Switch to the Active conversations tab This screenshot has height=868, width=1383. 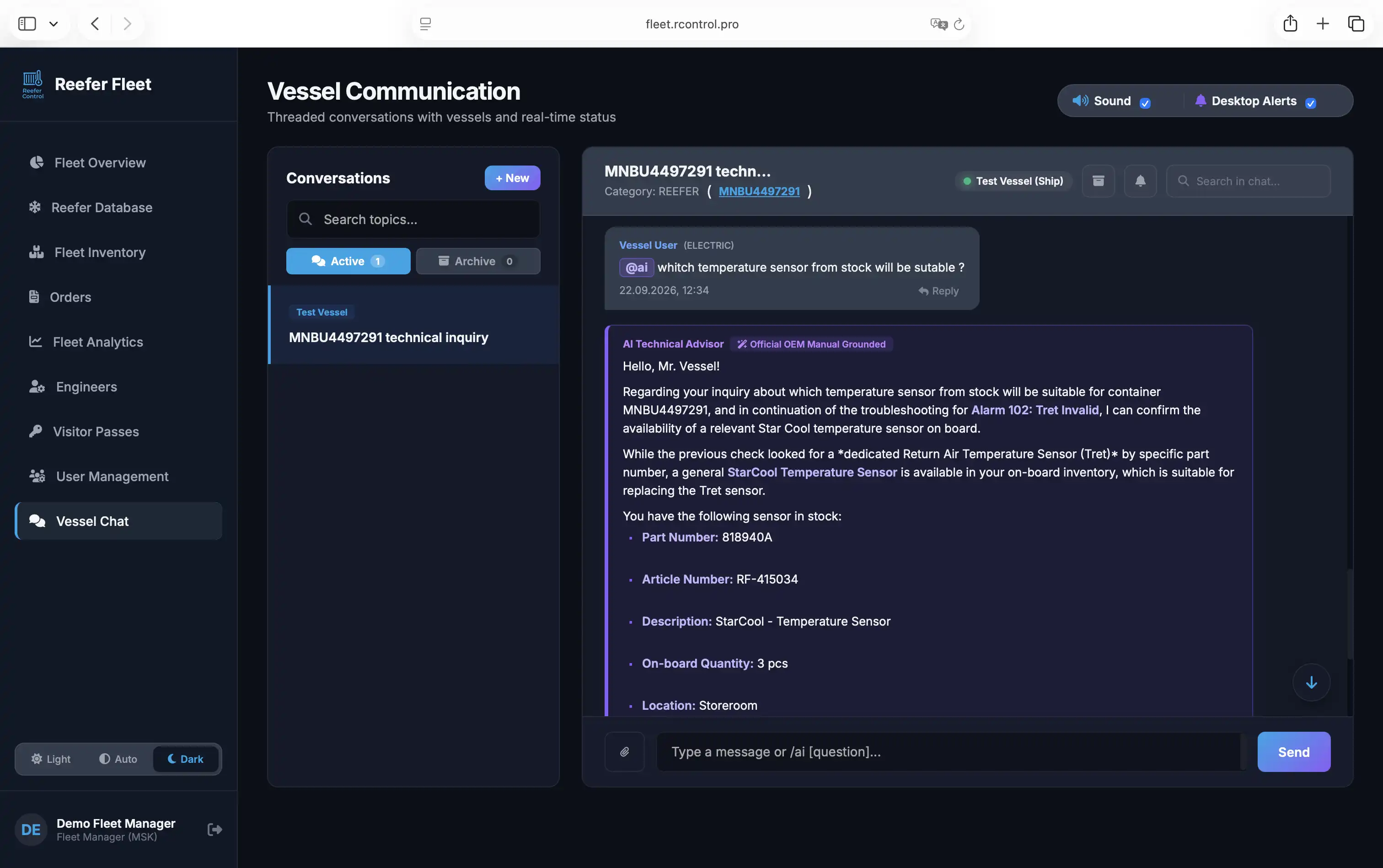[x=348, y=261]
